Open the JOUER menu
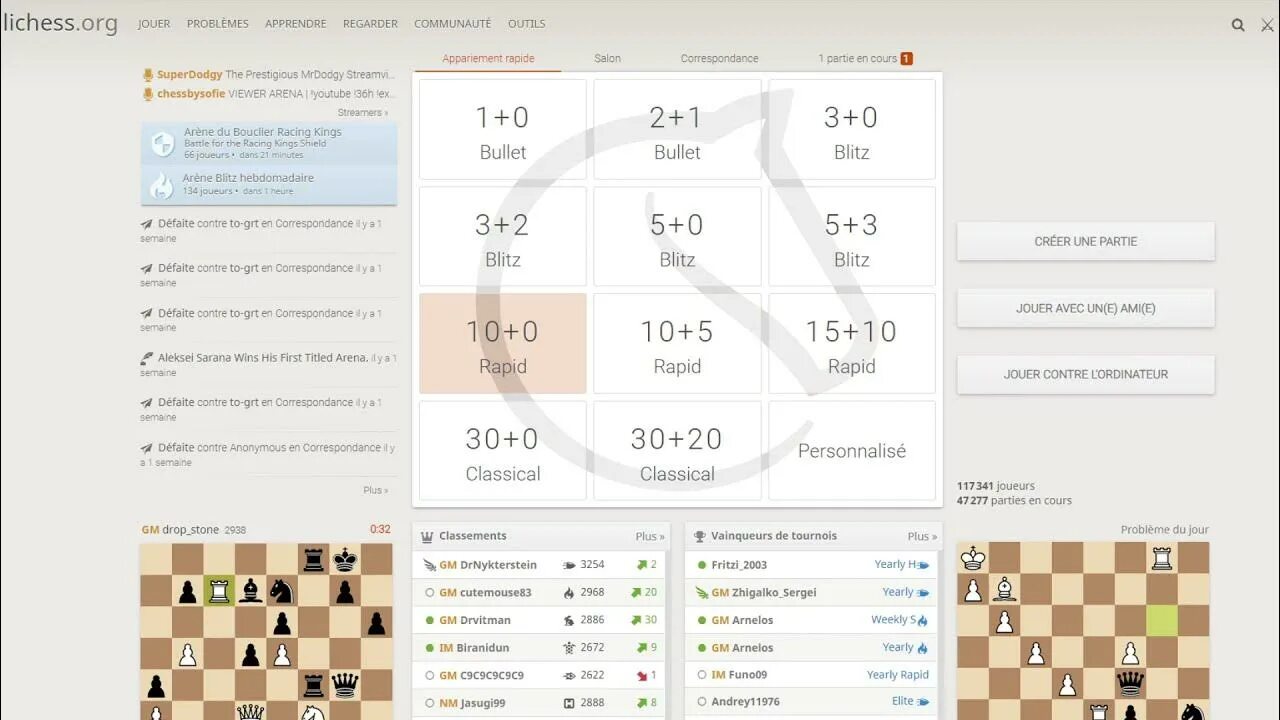This screenshot has width=1280, height=720. [154, 24]
